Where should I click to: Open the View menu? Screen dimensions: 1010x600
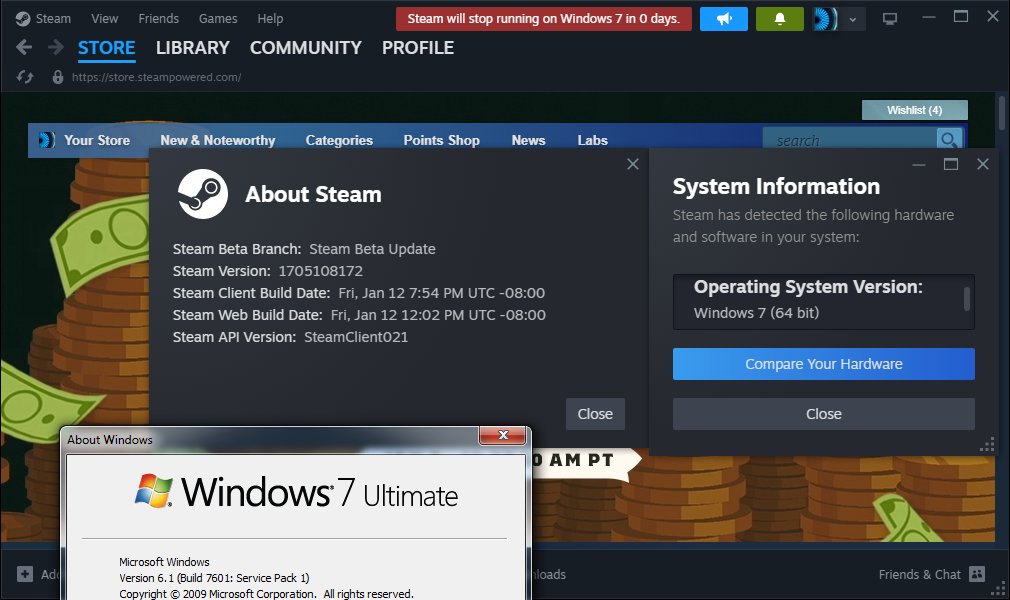tap(104, 19)
